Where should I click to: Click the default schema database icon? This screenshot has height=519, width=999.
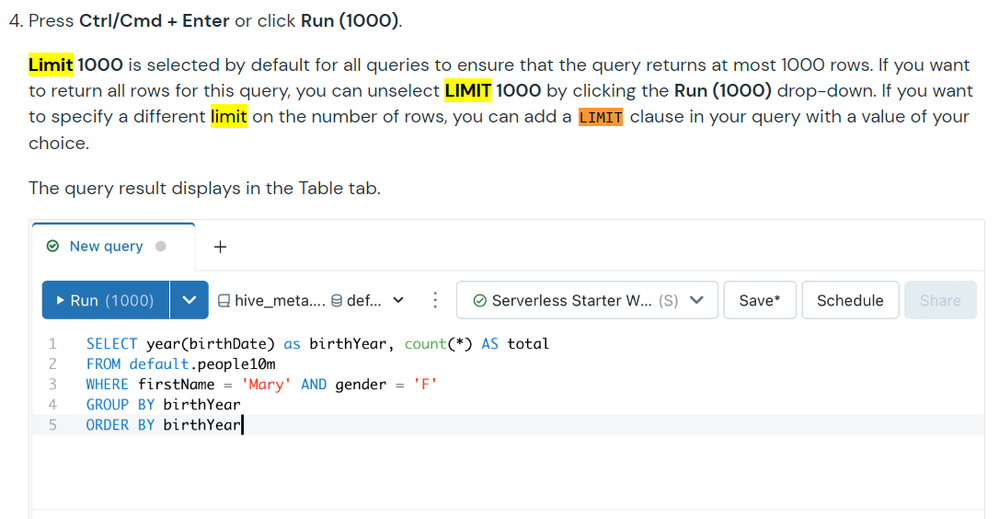pyautogui.click(x=336, y=300)
